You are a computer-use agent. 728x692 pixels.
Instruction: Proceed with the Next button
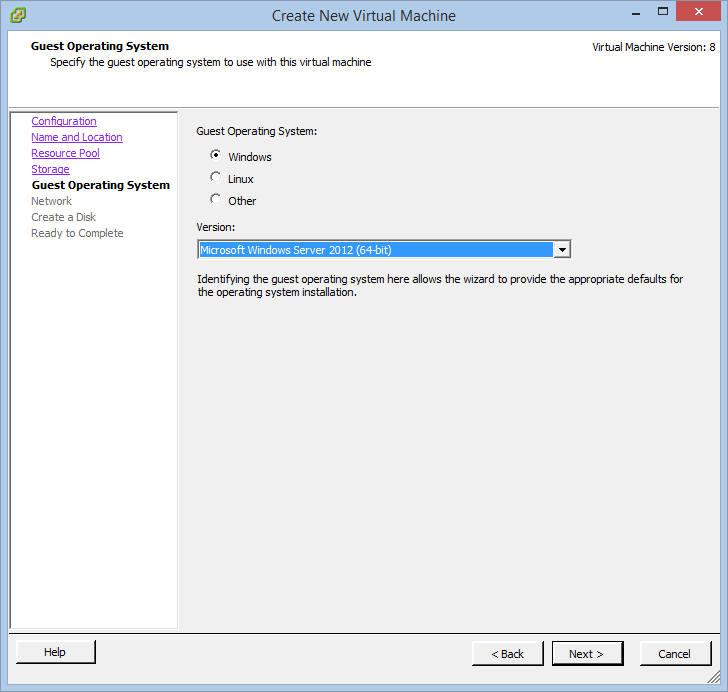click(x=587, y=654)
